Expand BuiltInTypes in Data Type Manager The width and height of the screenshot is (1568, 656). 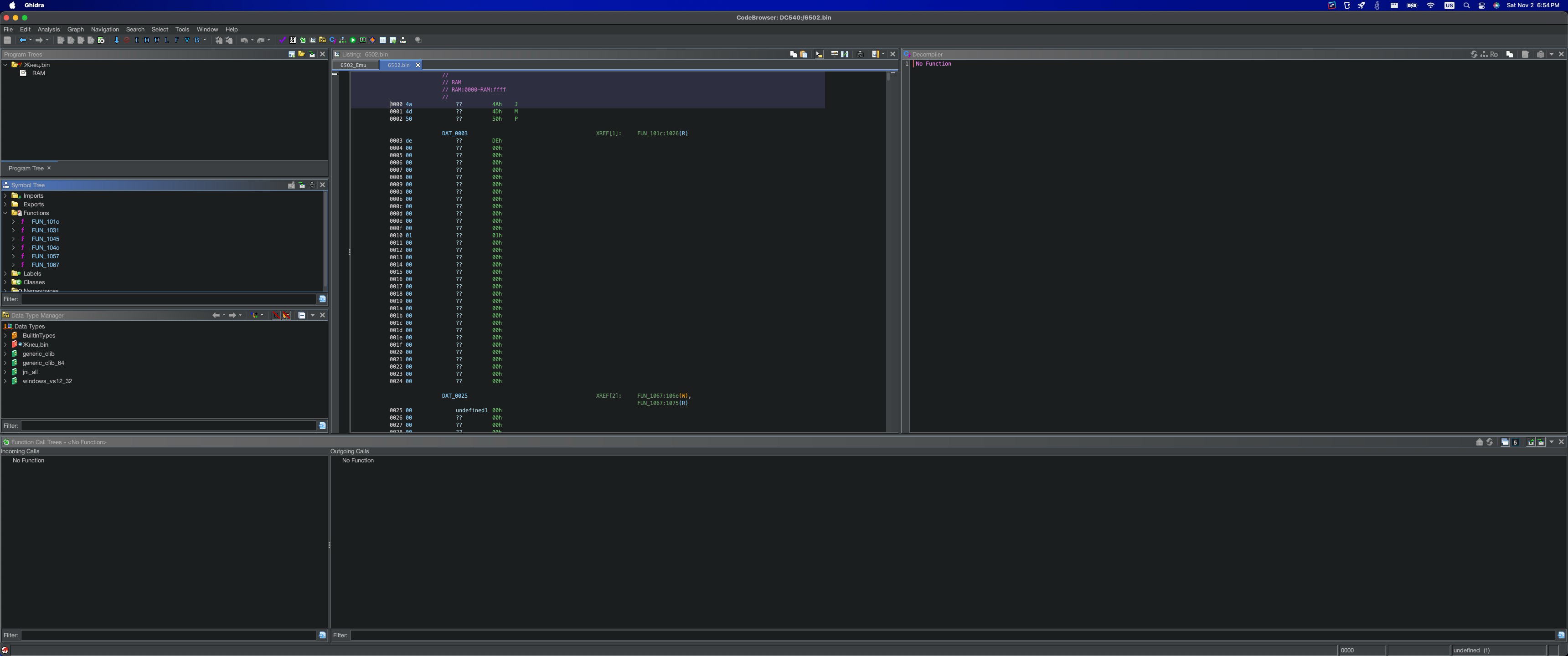pyautogui.click(x=5, y=335)
